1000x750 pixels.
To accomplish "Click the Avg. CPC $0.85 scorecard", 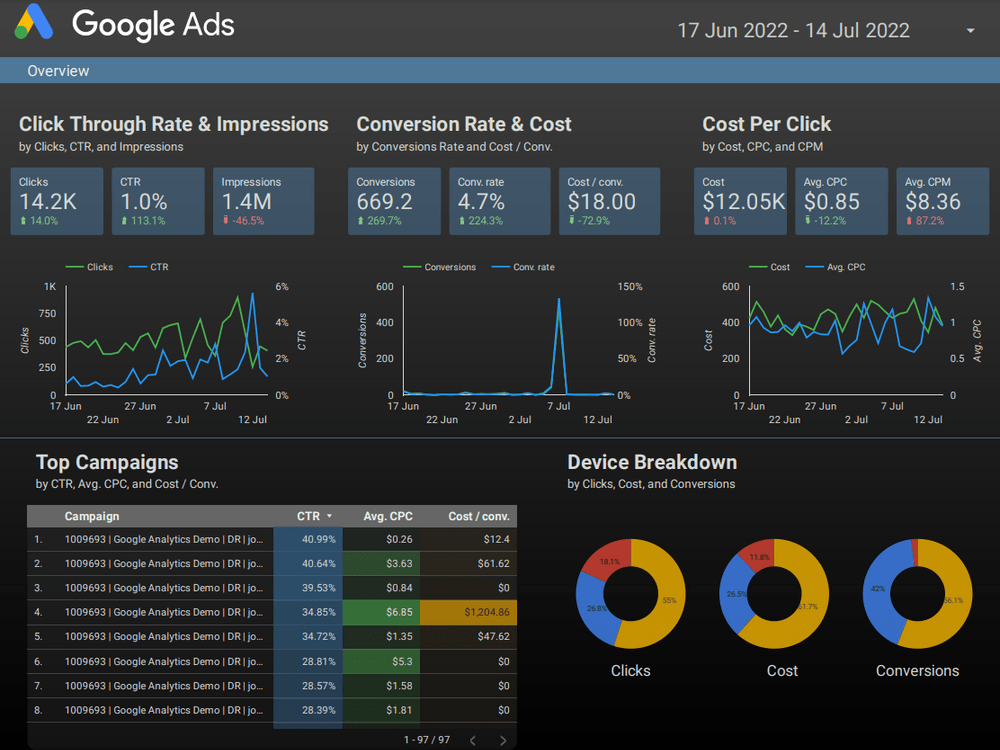I will pos(841,201).
